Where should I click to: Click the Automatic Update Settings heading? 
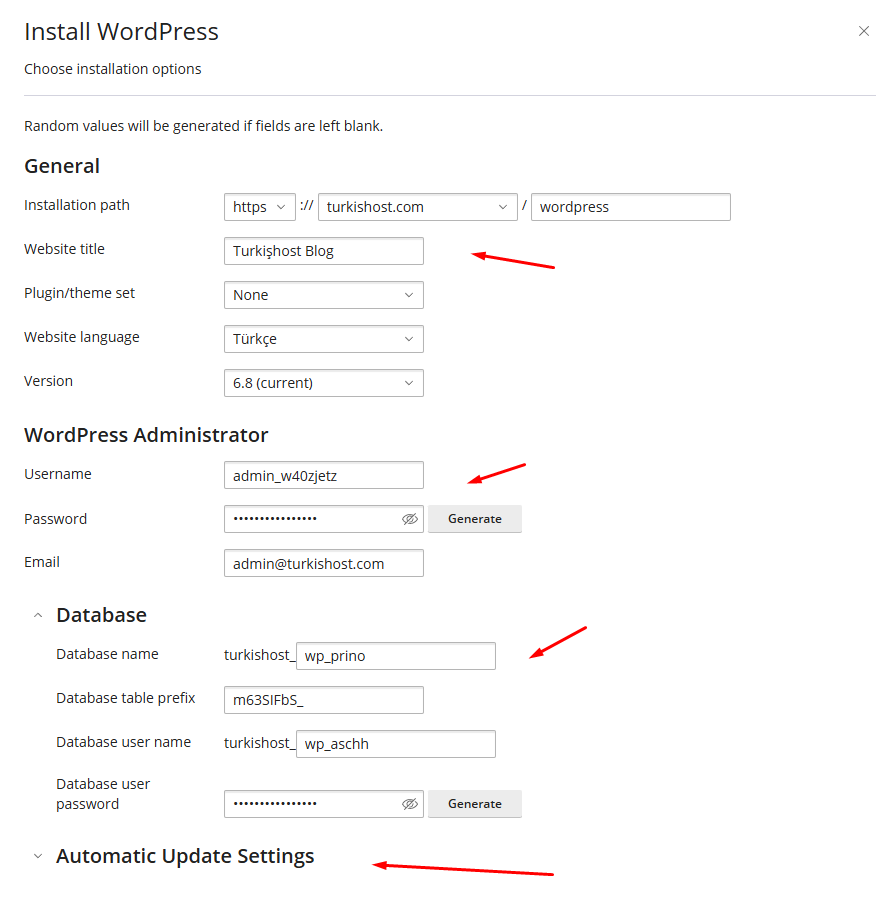[185, 856]
